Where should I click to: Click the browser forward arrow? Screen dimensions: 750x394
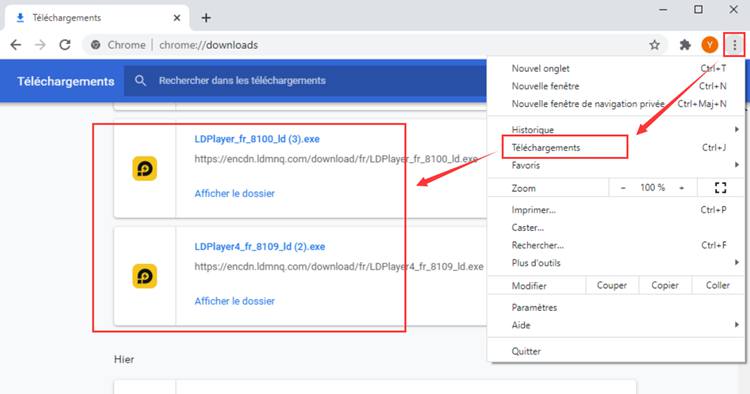click(41, 45)
